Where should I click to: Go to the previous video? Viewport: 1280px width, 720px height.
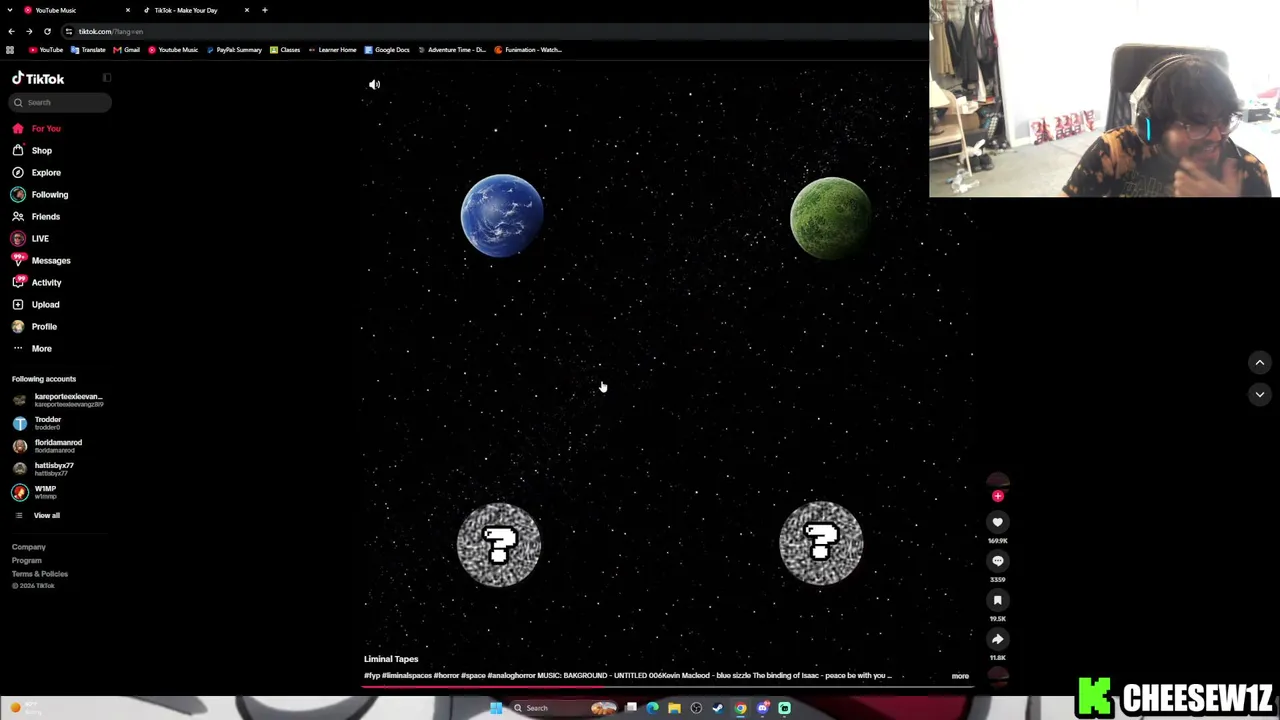[x=1259, y=363]
